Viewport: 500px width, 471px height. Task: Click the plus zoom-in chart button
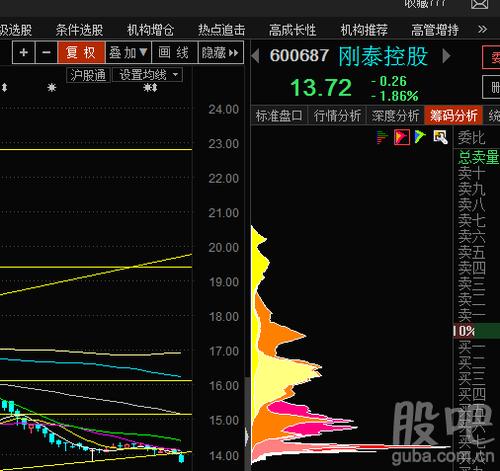[x=24, y=52]
